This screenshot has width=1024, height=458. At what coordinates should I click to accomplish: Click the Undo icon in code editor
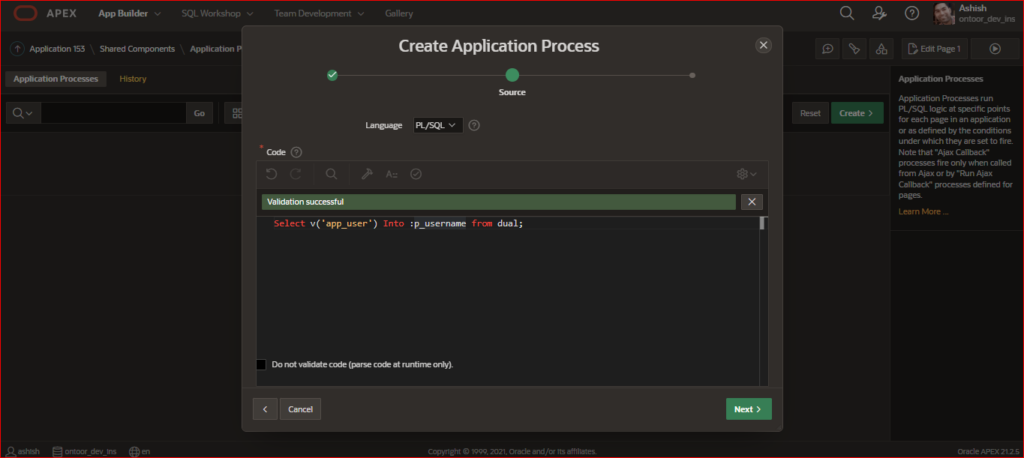coord(272,174)
